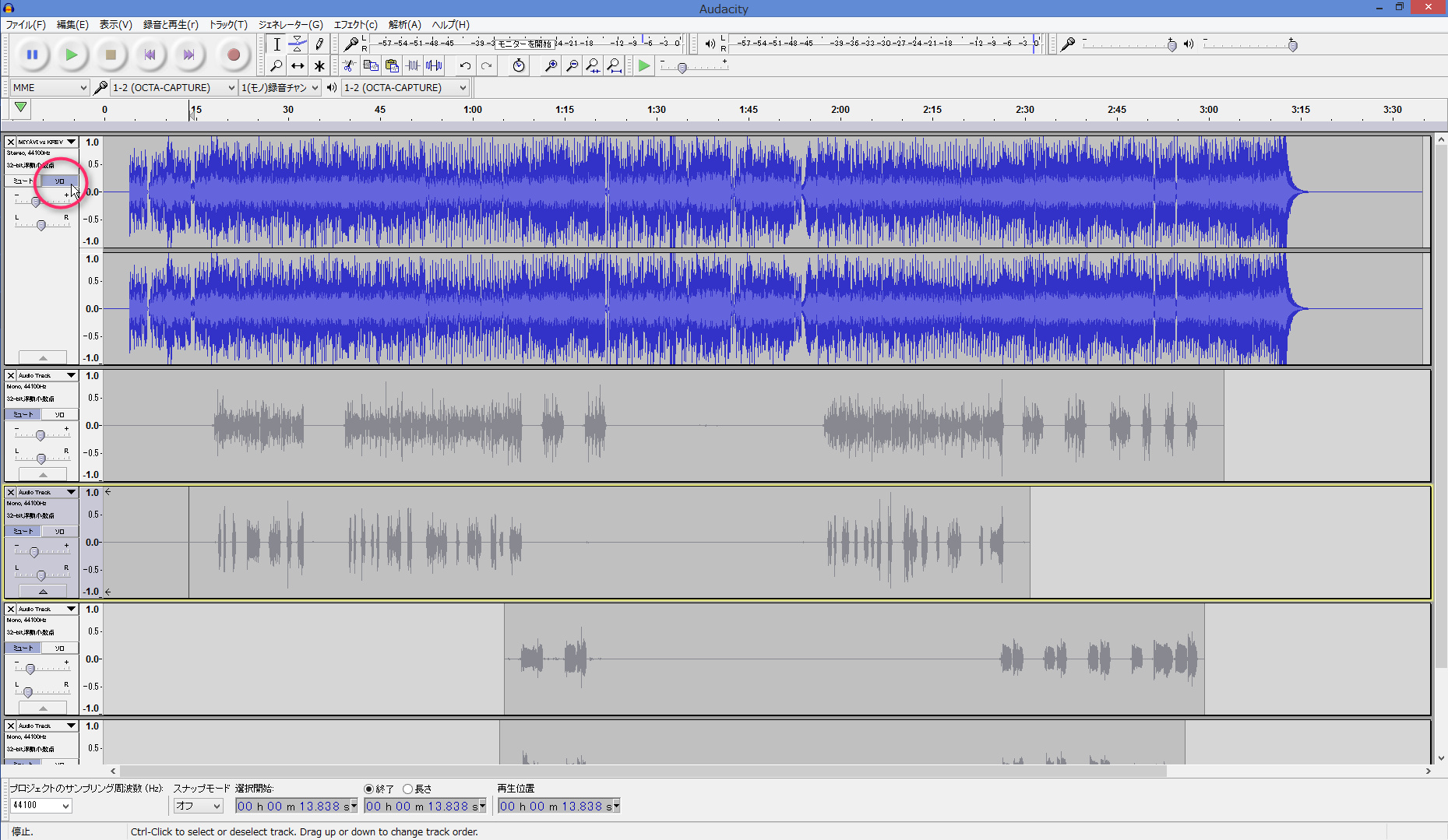Fit the selection in the window
The image size is (1448, 840).
pos(593,66)
